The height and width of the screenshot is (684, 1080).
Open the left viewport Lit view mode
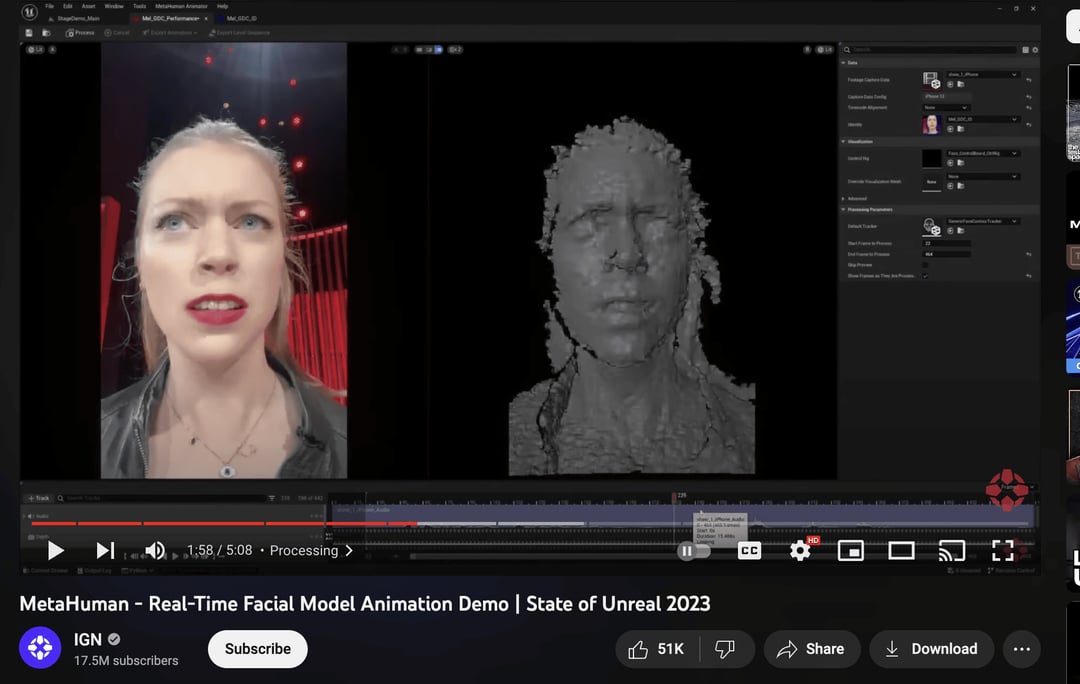click(35, 50)
